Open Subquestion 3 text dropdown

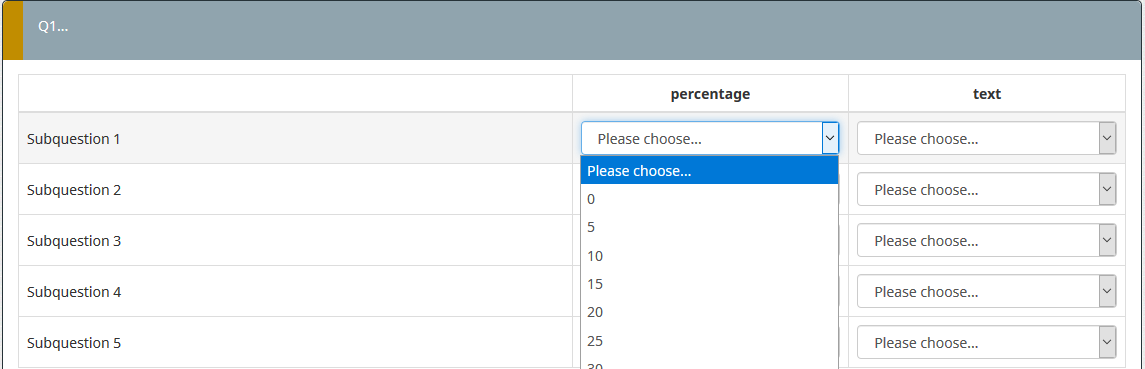tap(987, 240)
